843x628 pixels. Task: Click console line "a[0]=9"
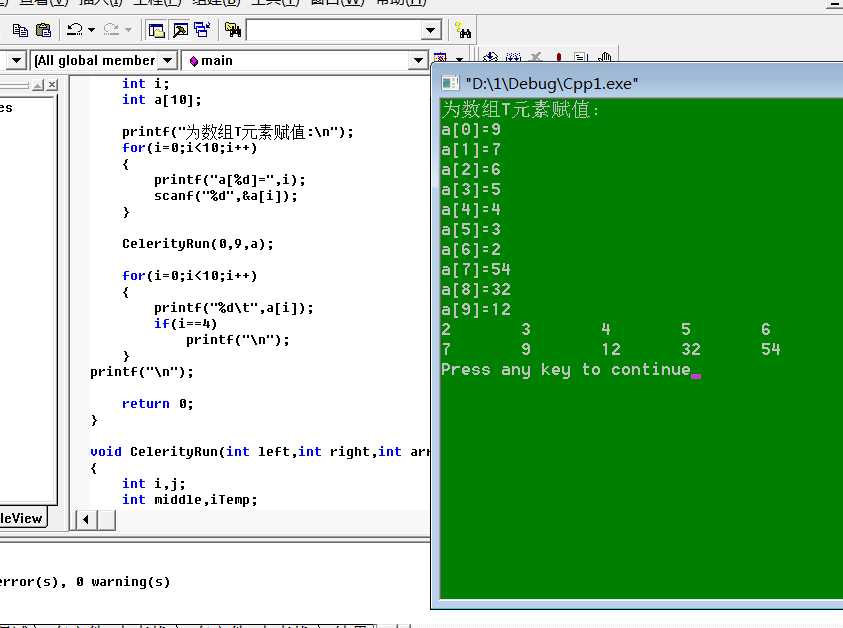(471, 130)
